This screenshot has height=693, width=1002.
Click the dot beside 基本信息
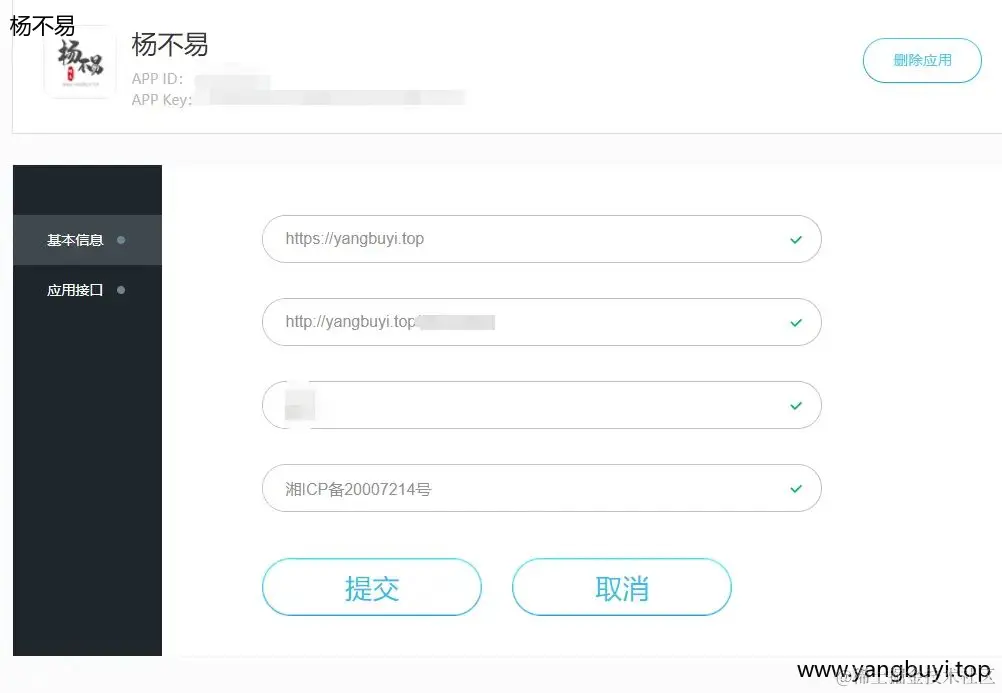pos(121,240)
